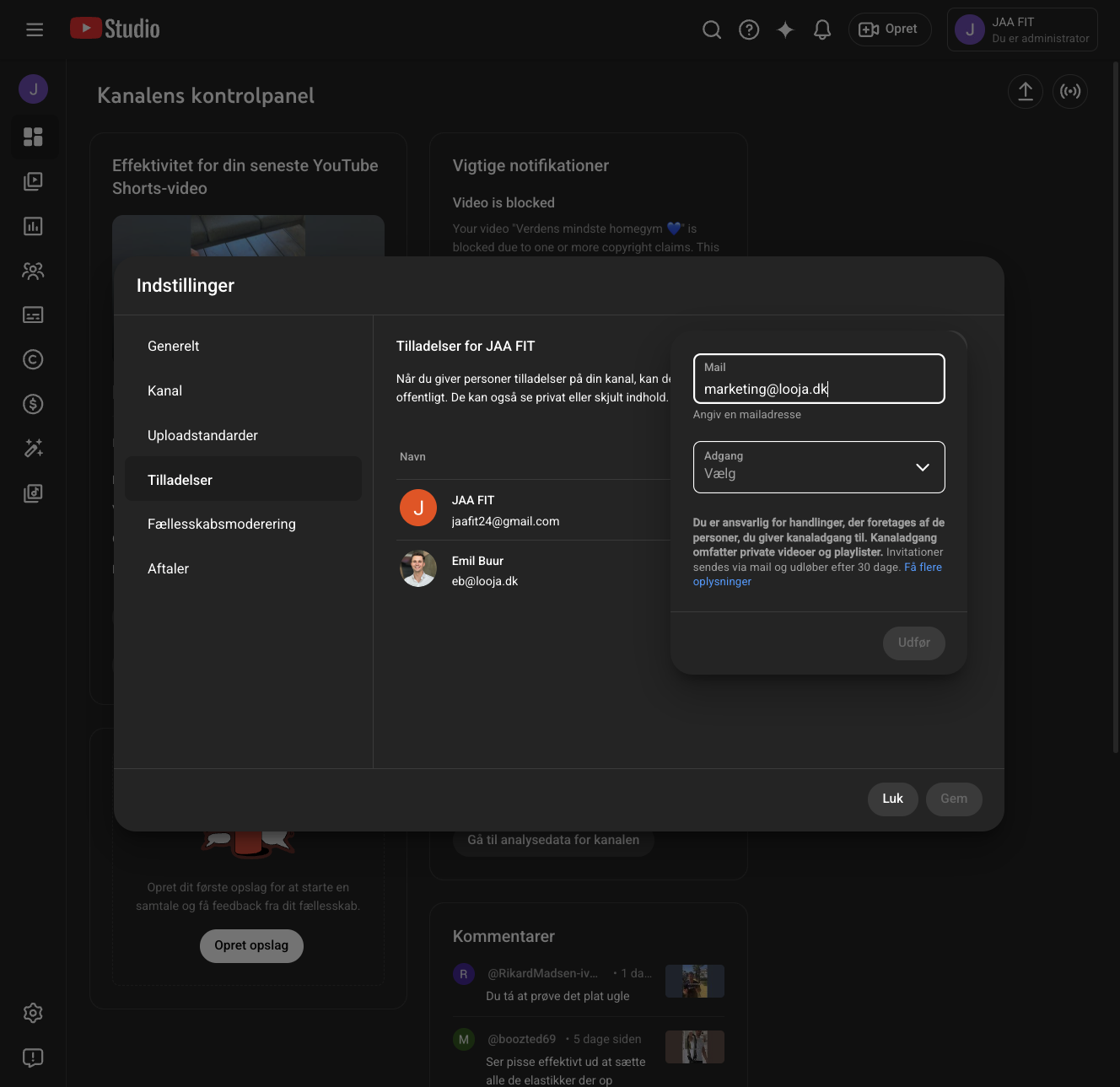1120x1087 pixels.
Task: Open the help question mark icon
Action: (x=749, y=30)
